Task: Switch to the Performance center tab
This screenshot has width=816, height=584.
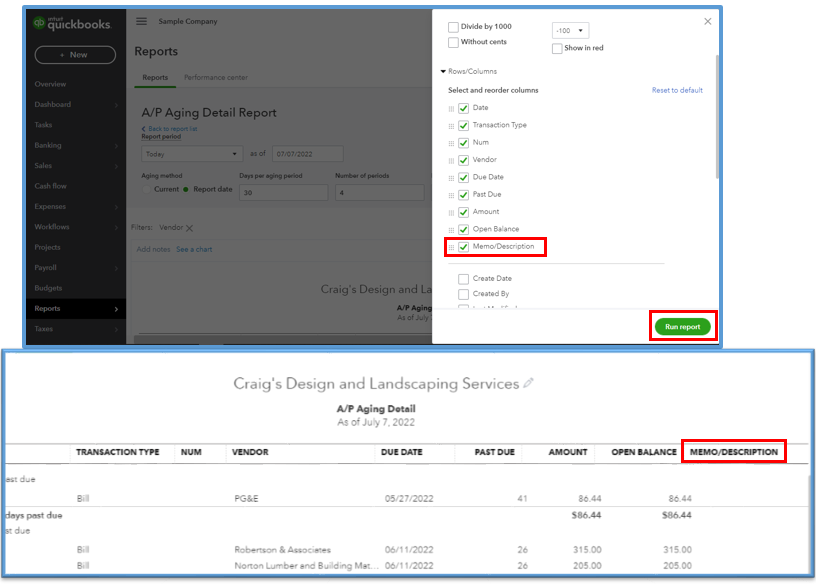Action: (x=215, y=77)
